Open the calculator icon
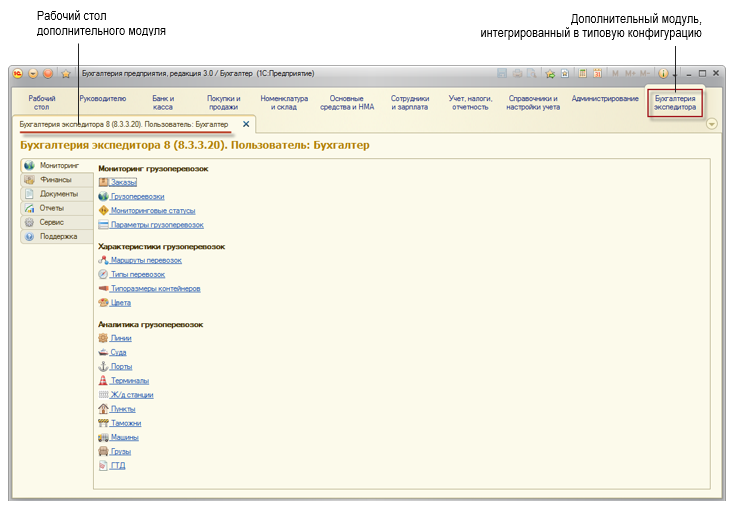Image resolution: width=732 pixels, height=507 pixels. click(x=582, y=73)
